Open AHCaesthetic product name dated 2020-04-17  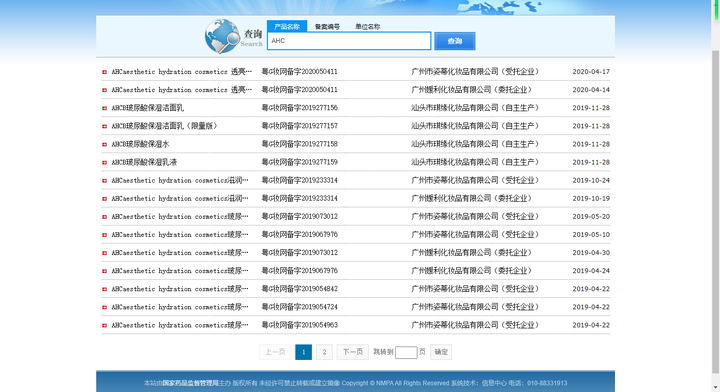(x=181, y=72)
